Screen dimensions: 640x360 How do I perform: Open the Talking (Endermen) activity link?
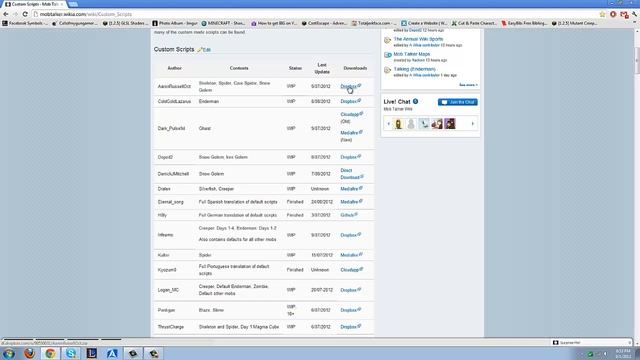pos(414,69)
